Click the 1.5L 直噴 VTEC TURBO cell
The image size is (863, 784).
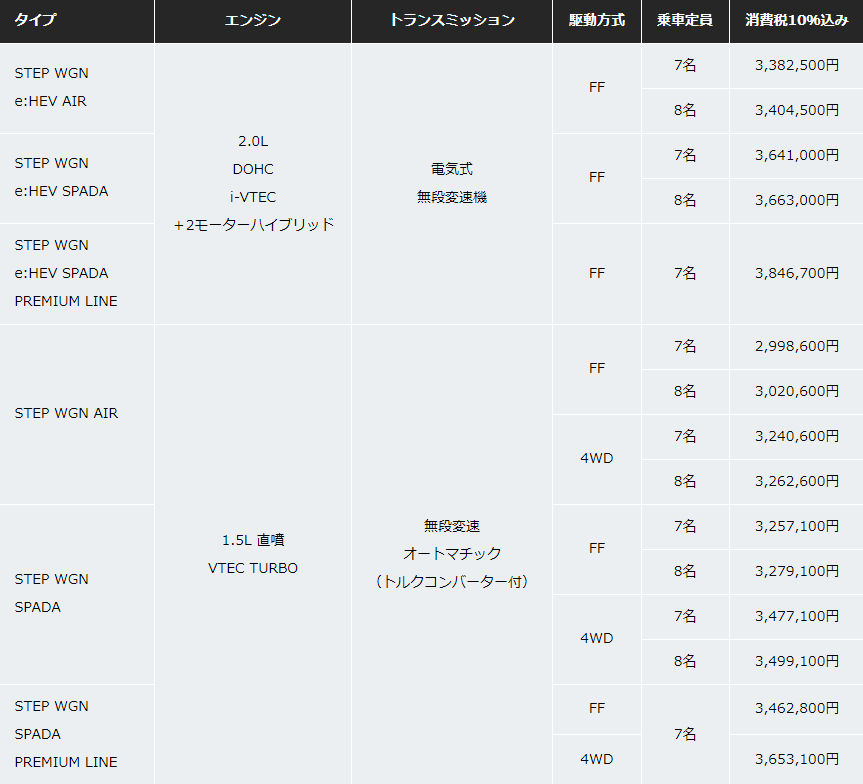pos(253,554)
